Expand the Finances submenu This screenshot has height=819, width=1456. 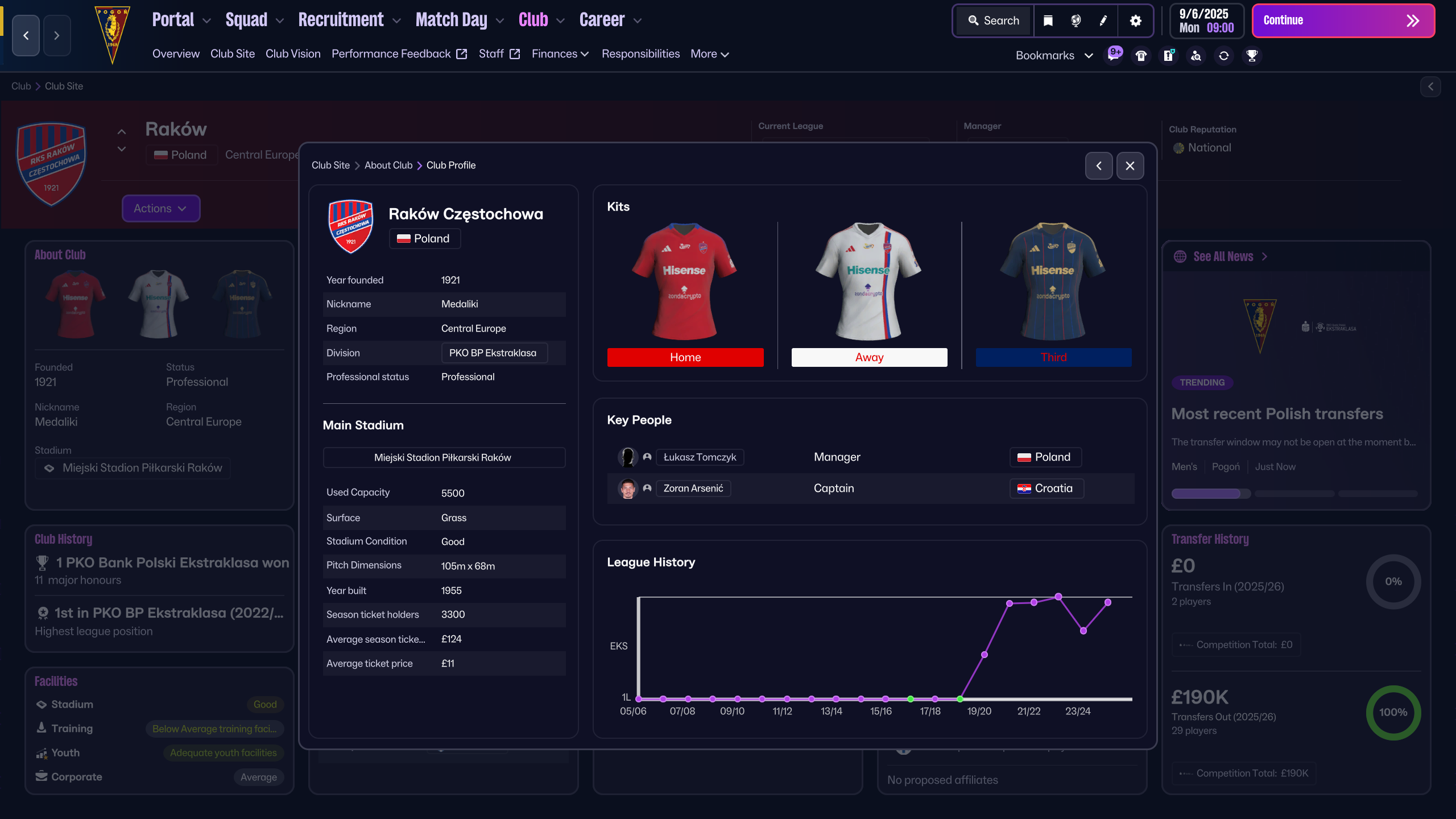click(560, 53)
